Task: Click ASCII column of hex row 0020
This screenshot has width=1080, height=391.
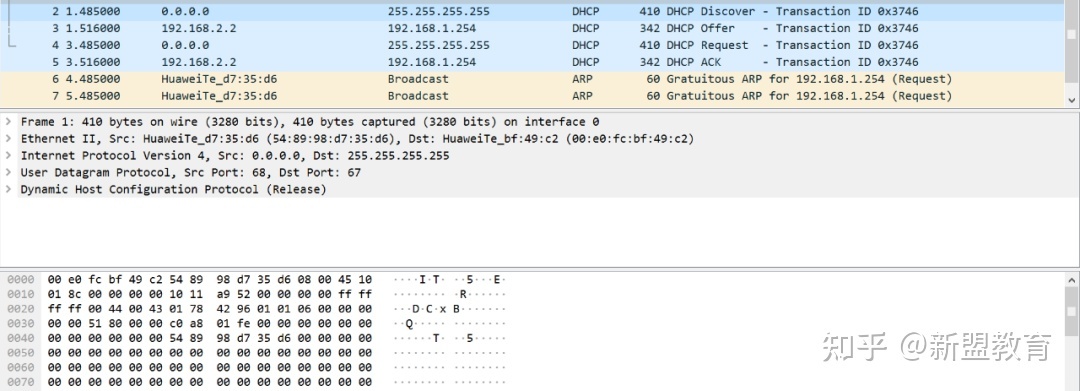Action: 450,308
